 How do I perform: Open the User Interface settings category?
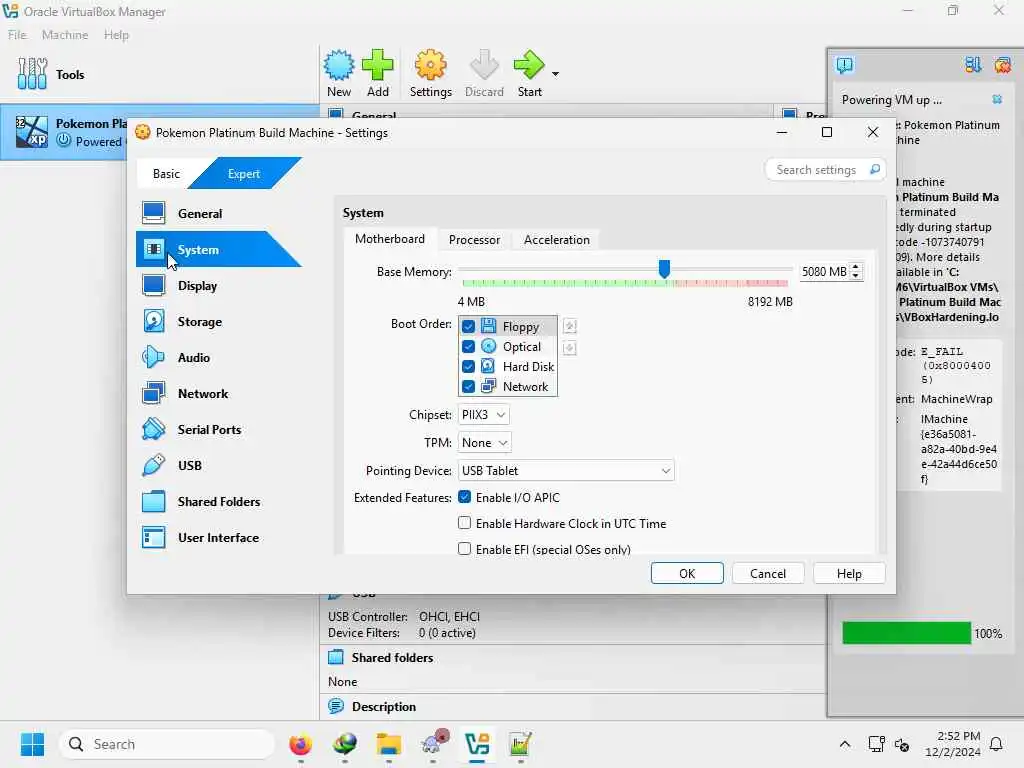(x=218, y=537)
